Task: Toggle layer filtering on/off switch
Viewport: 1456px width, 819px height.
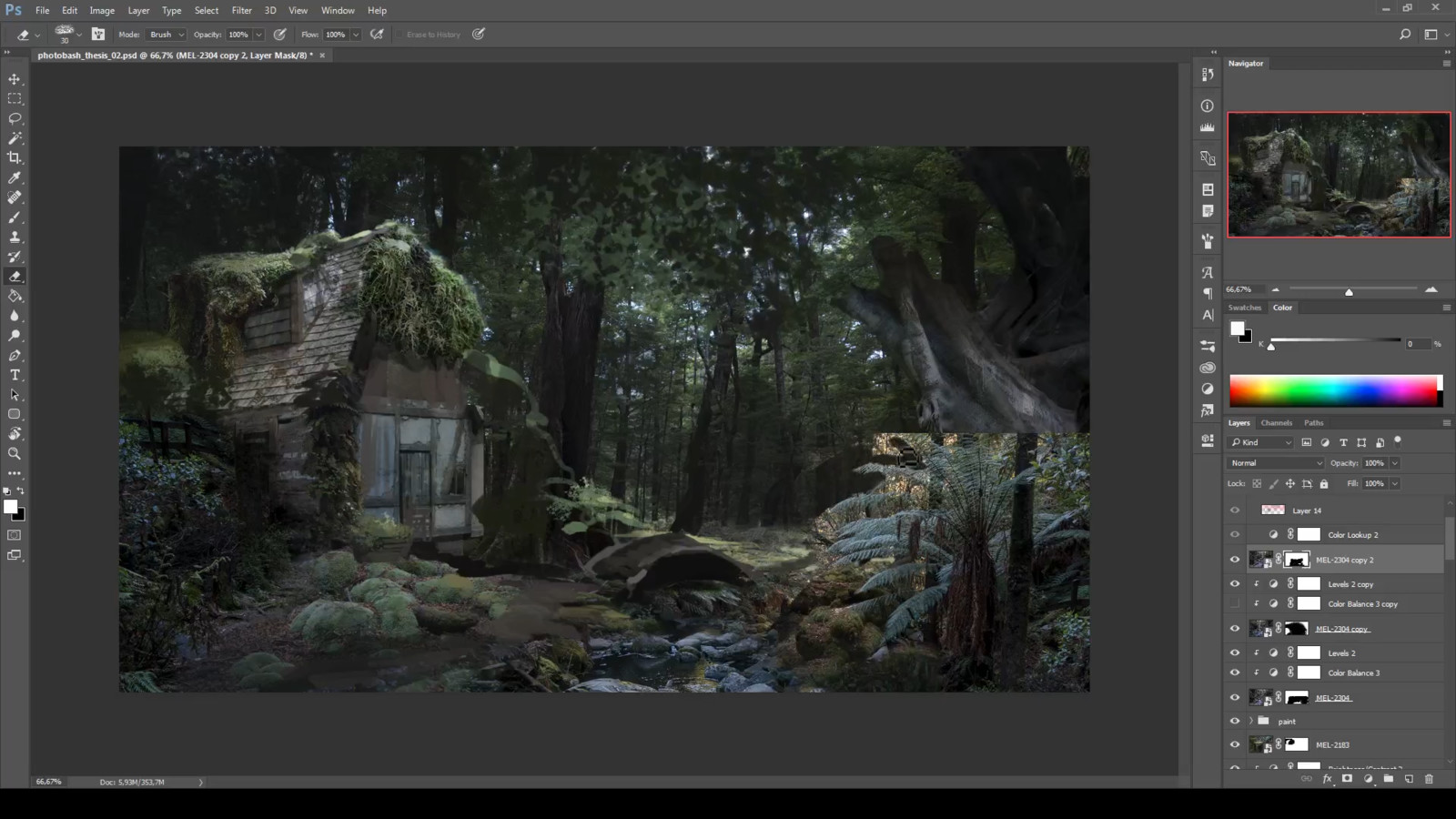Action: click(x=1398, y=441)
